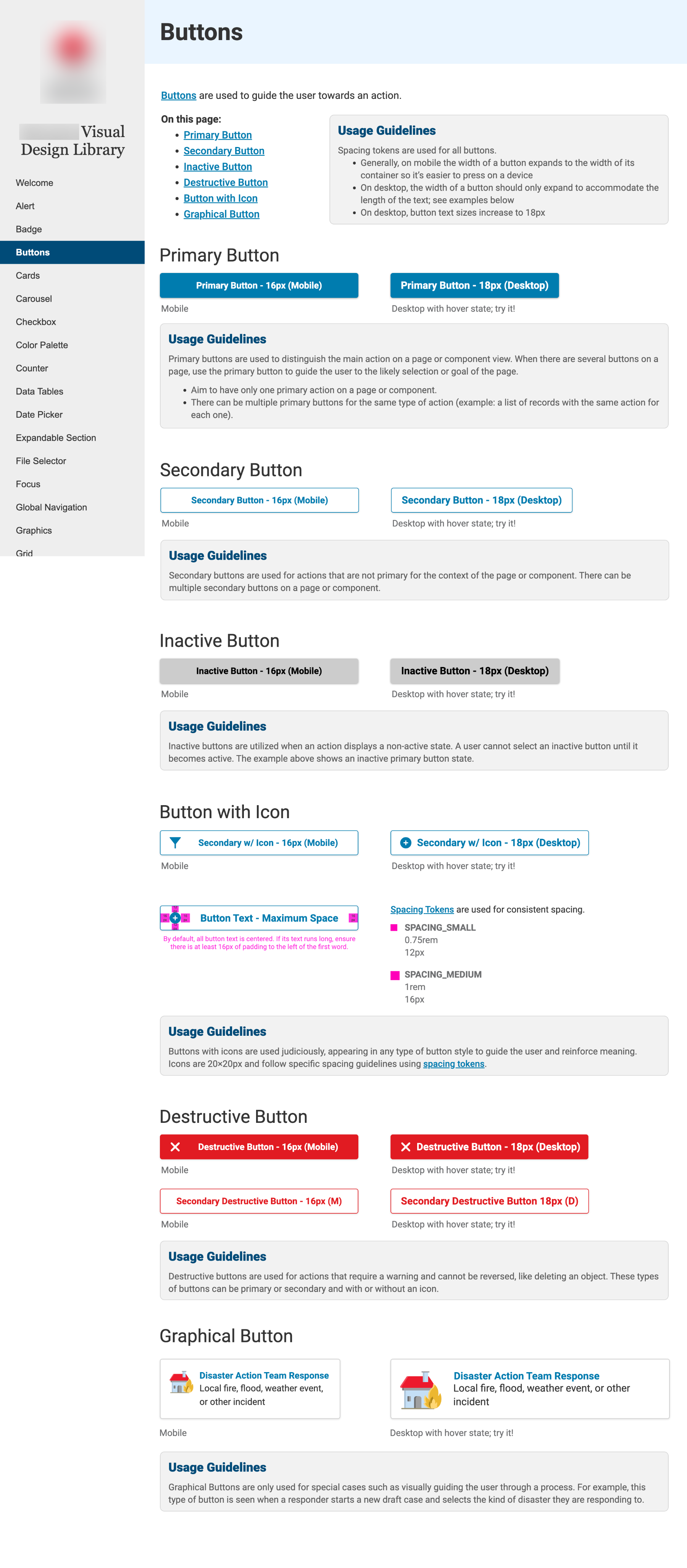Image resolution: width=687 pixels, height=1568 pixels.
Task: Select the filter icon on the mobile secondary button
Action: pos(176,843)
